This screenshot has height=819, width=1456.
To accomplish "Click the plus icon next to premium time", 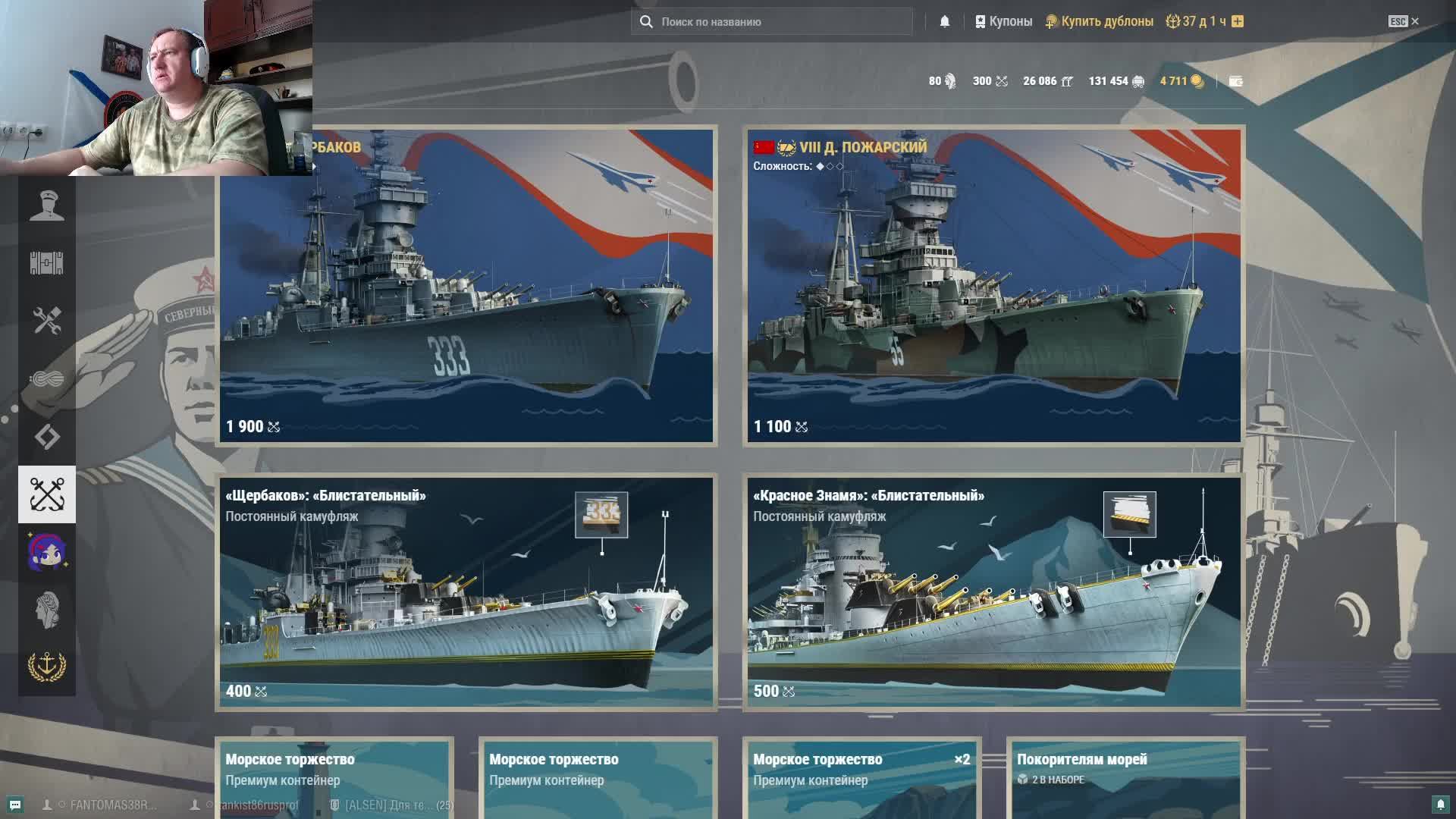I will [1238, 21].
